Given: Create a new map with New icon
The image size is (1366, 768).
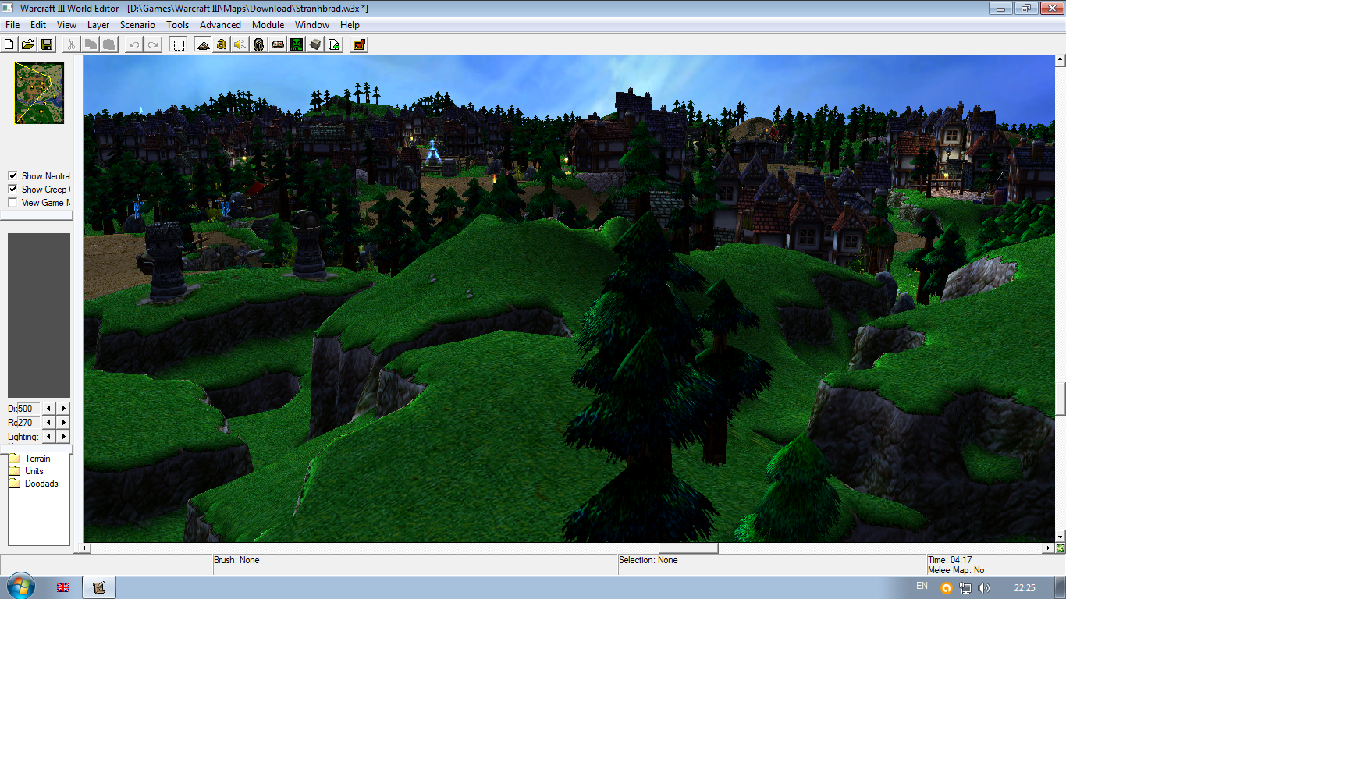Looking at the screenshot, I should (x=9, y=44).
